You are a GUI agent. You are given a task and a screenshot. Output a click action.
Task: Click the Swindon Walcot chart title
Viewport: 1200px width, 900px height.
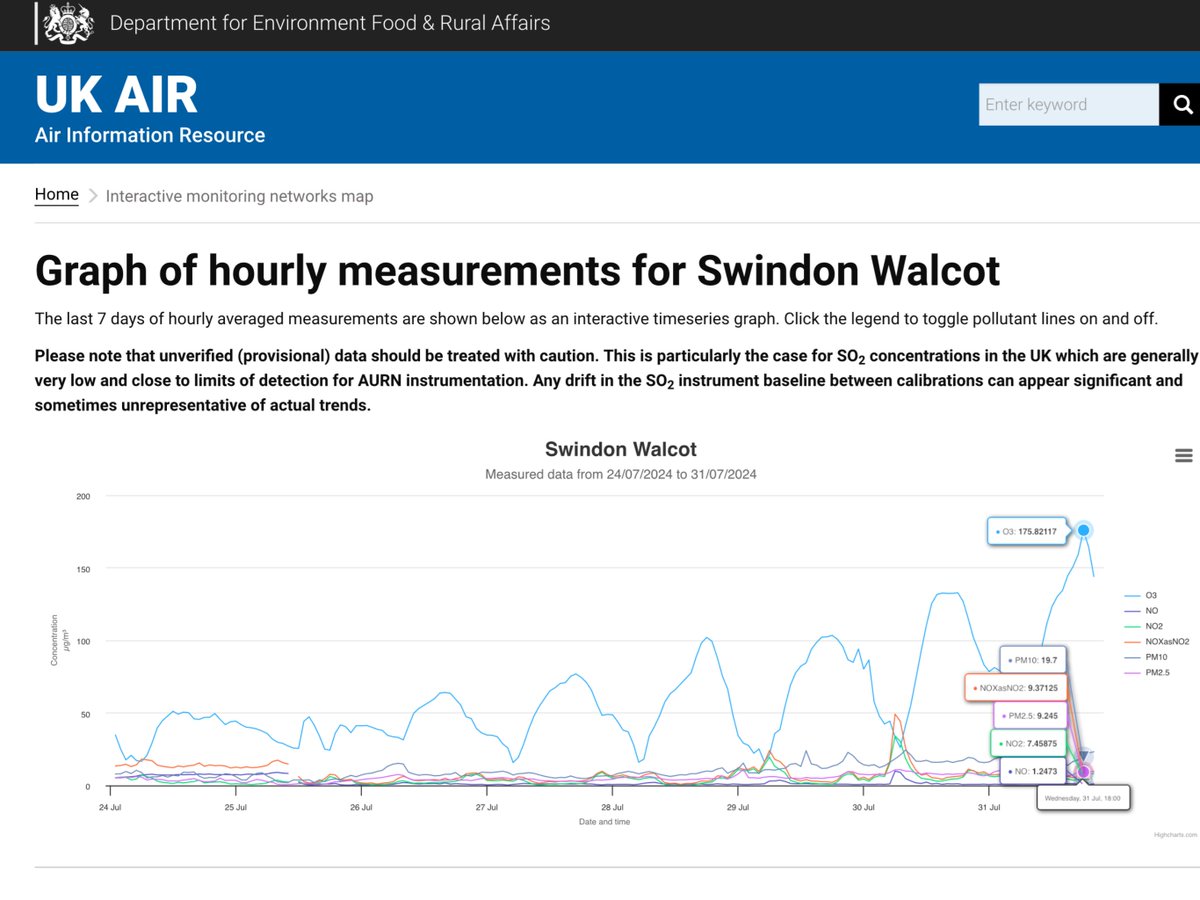tap(621, 449)
